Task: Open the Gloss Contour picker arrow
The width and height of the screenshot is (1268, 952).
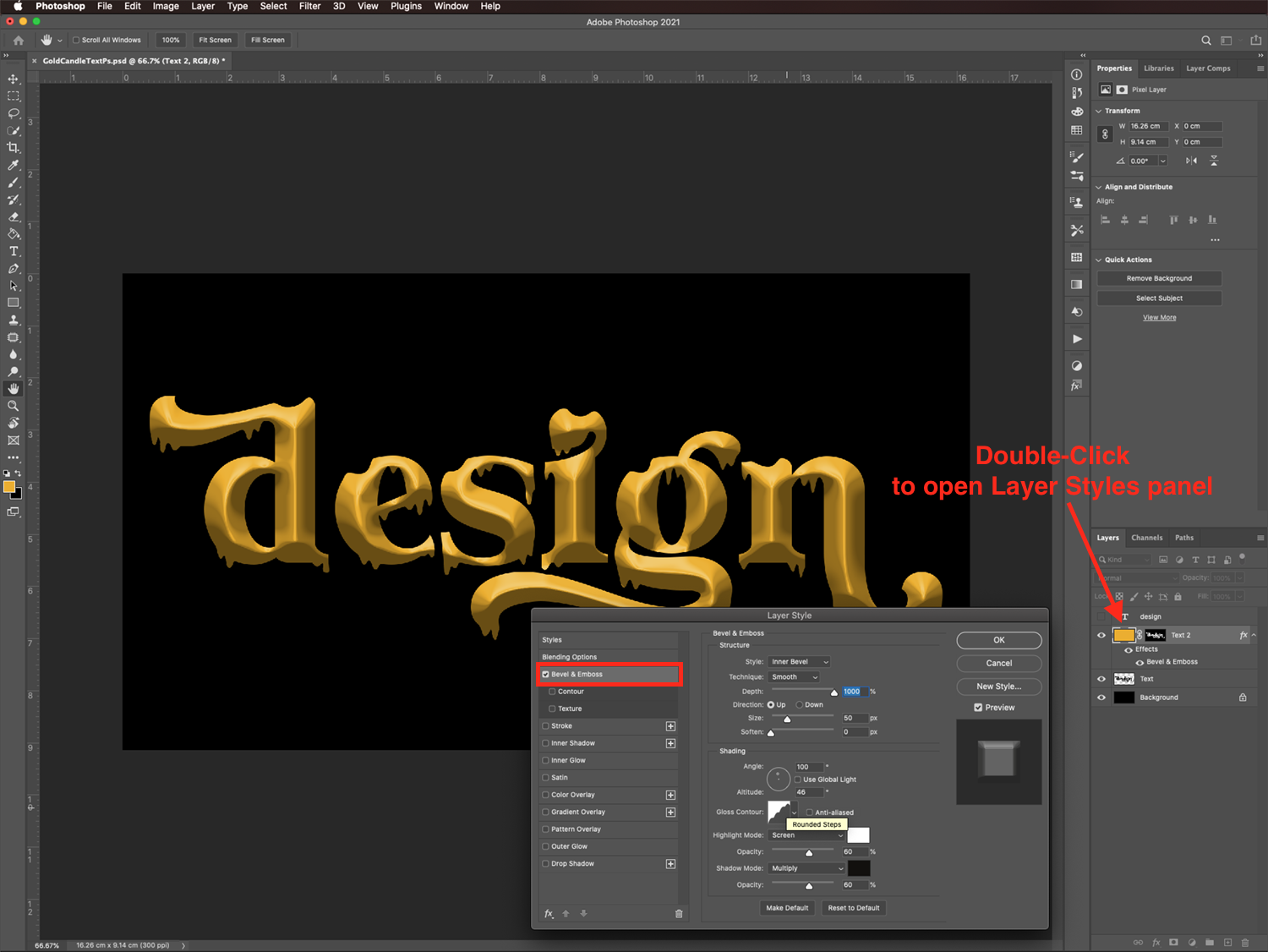Action: pyautogui.click(x=795, y=812)
